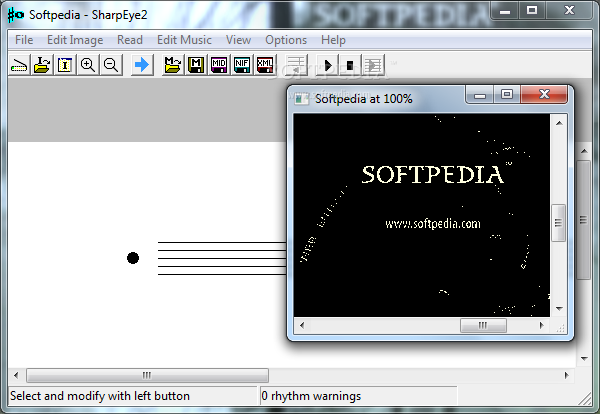The width and height of the screenshot is (600, 414).
Task: Click main window vertical scroll down arrow
Action: point(584,359)
